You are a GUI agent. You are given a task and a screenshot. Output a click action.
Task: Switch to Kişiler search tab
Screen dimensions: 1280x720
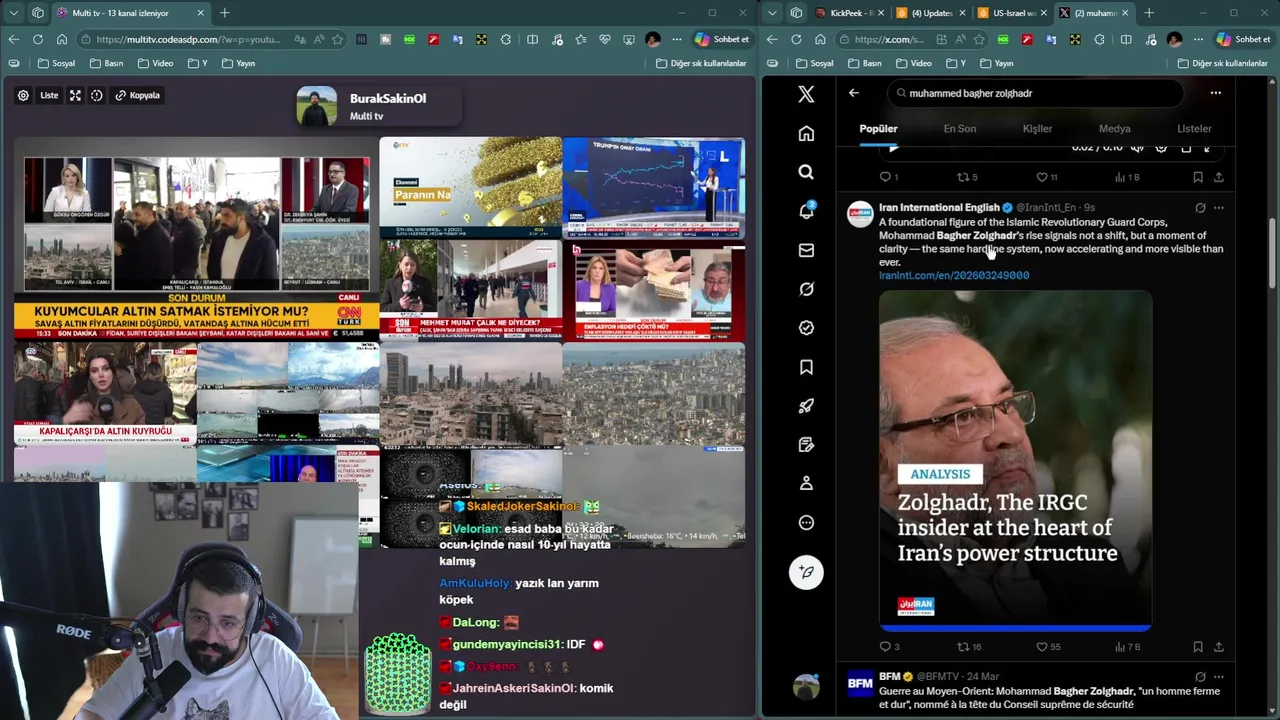tap(1037, 128)
